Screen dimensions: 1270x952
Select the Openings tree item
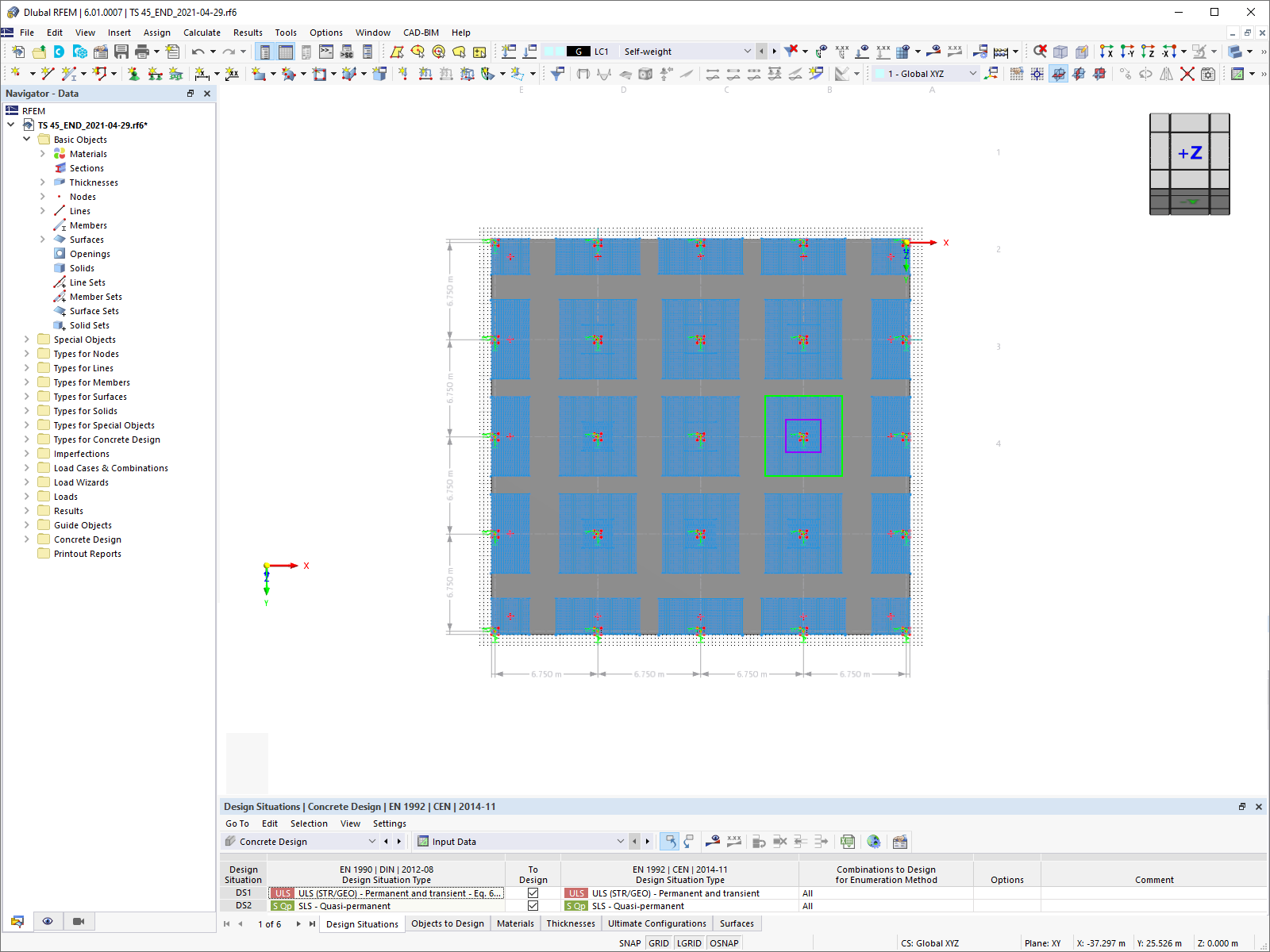[90, 254]
